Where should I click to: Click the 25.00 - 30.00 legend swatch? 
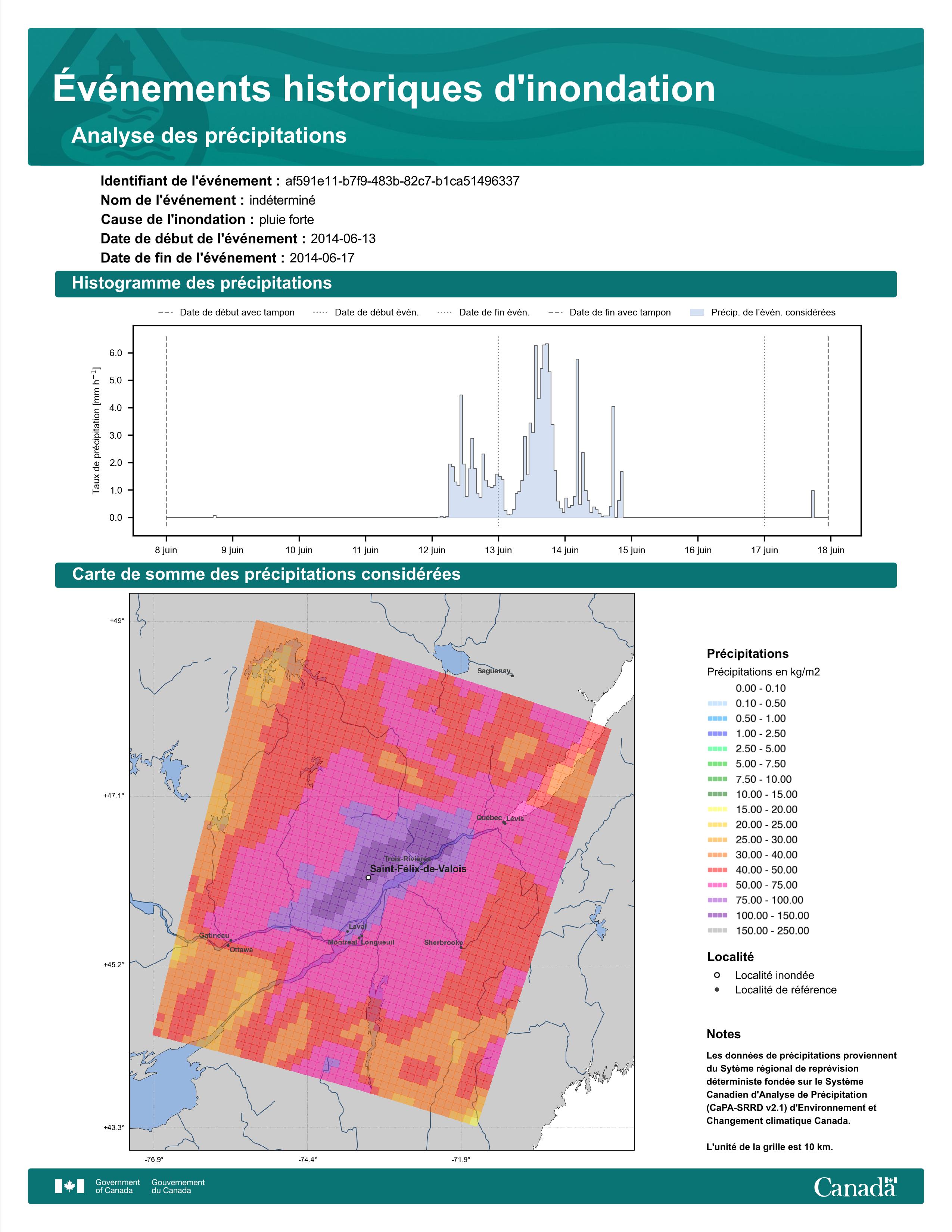click(718, 840)
